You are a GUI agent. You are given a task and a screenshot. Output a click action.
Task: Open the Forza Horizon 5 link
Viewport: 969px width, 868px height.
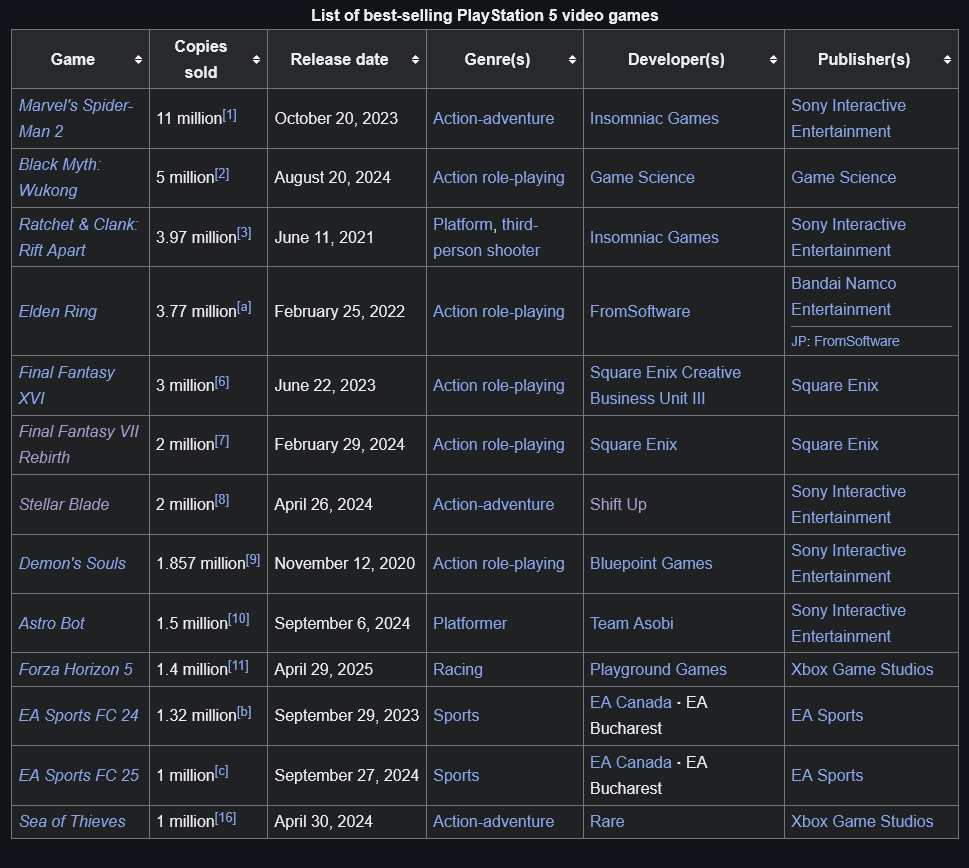tap(75, 669)
